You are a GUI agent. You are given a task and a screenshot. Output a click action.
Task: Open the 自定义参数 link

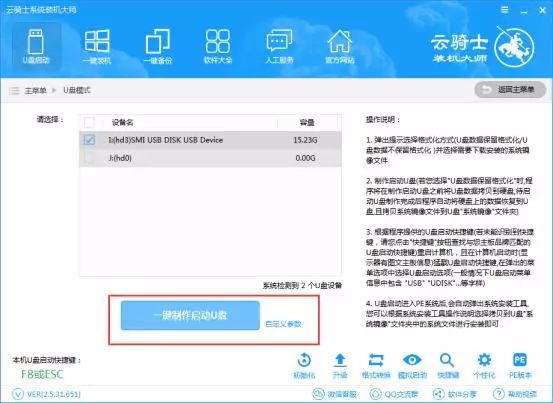point(283,324)
